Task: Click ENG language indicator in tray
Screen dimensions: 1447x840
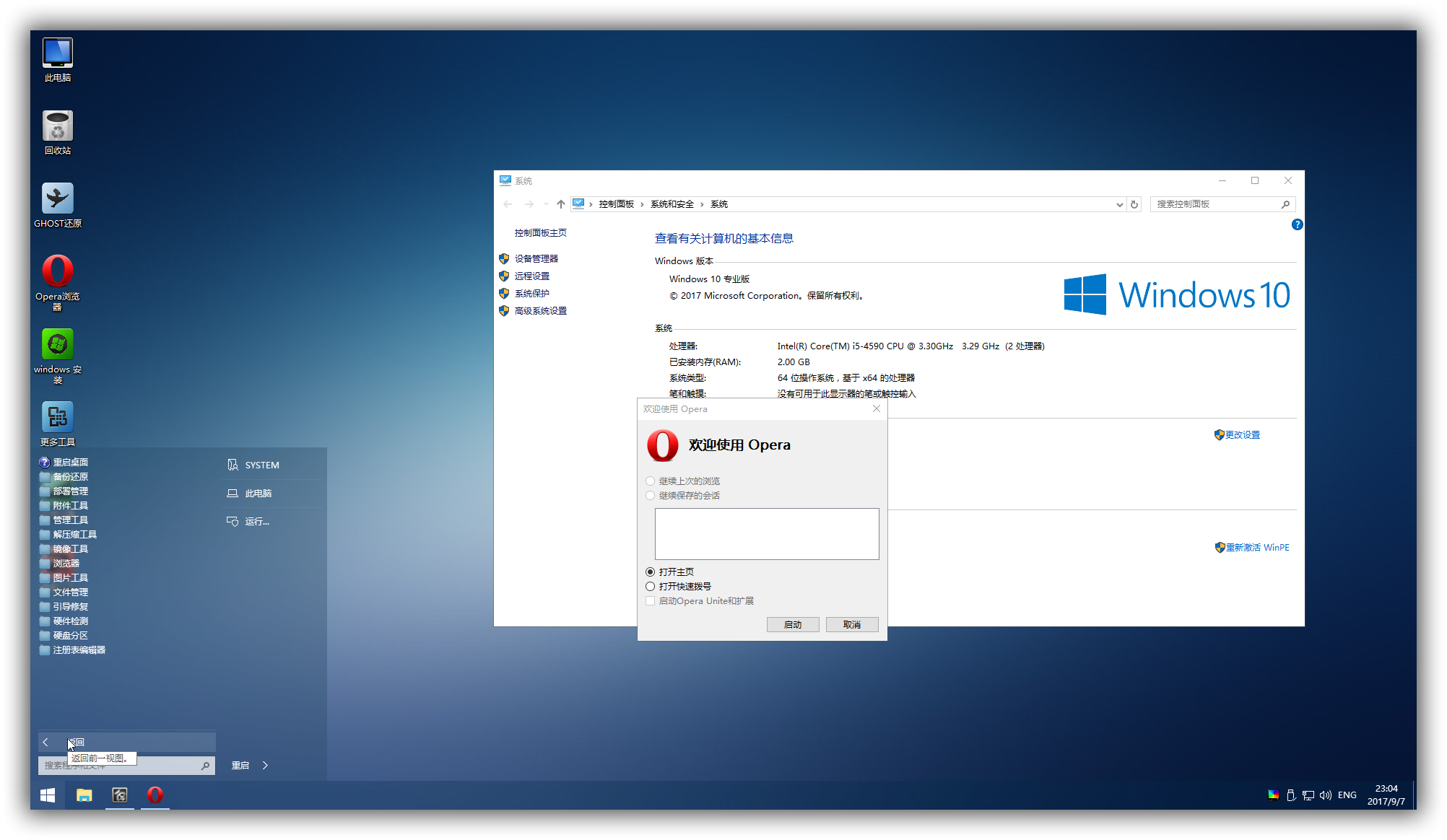Action: click(x=1347, y=795)
